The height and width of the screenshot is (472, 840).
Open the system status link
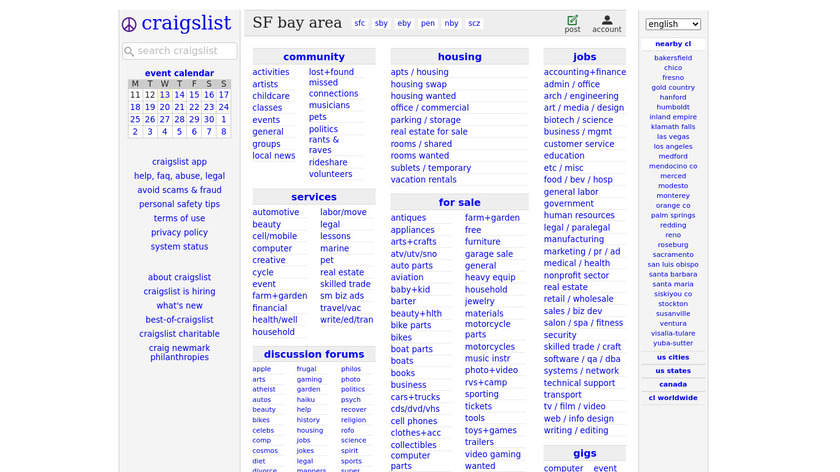[179, 246]
